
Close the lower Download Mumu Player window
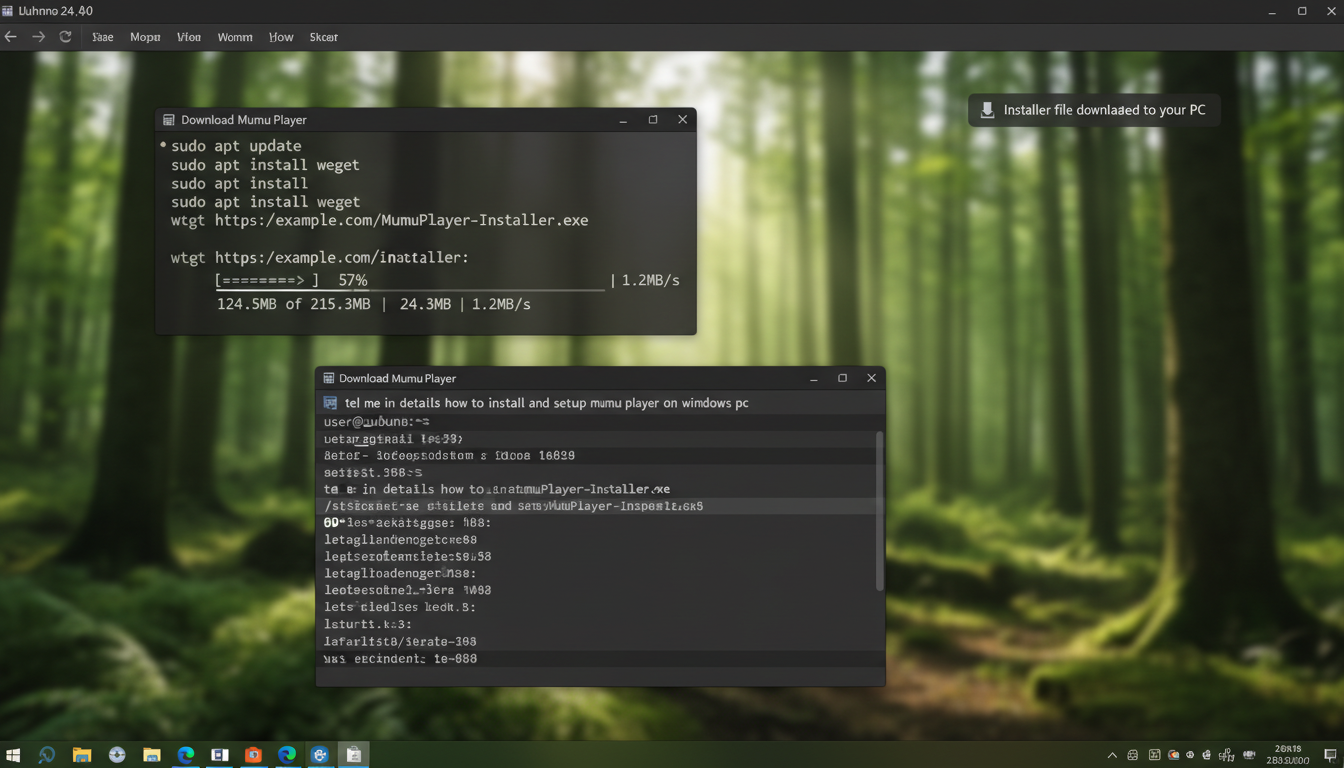(x=871, y=378)
